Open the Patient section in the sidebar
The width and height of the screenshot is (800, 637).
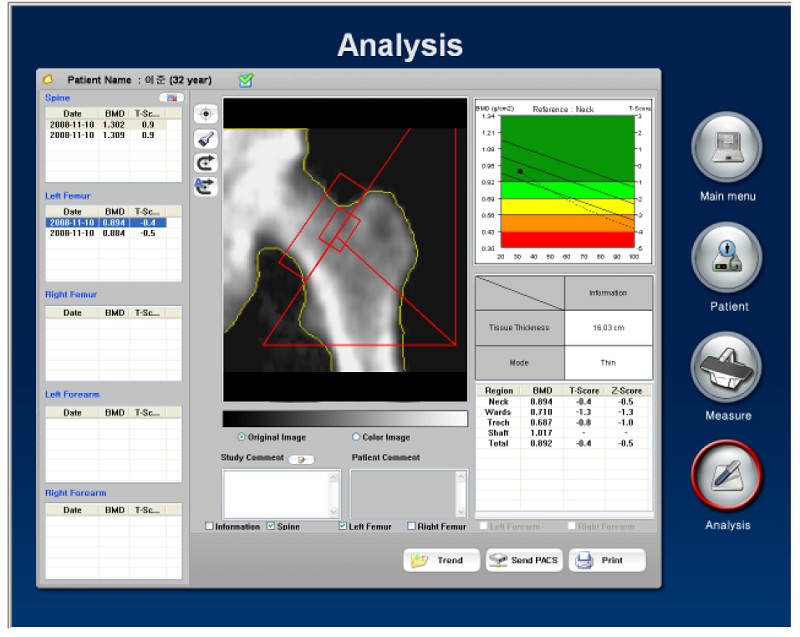pos(727,257)
